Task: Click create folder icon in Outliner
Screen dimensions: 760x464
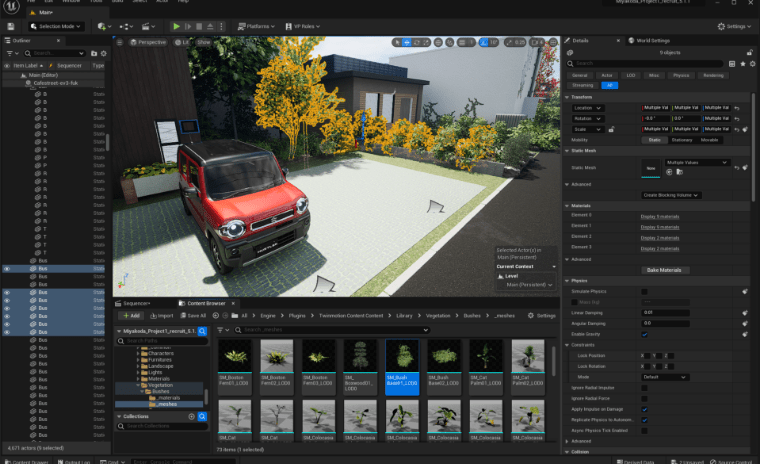Action: pyautogui.click(x=94, y=53)
